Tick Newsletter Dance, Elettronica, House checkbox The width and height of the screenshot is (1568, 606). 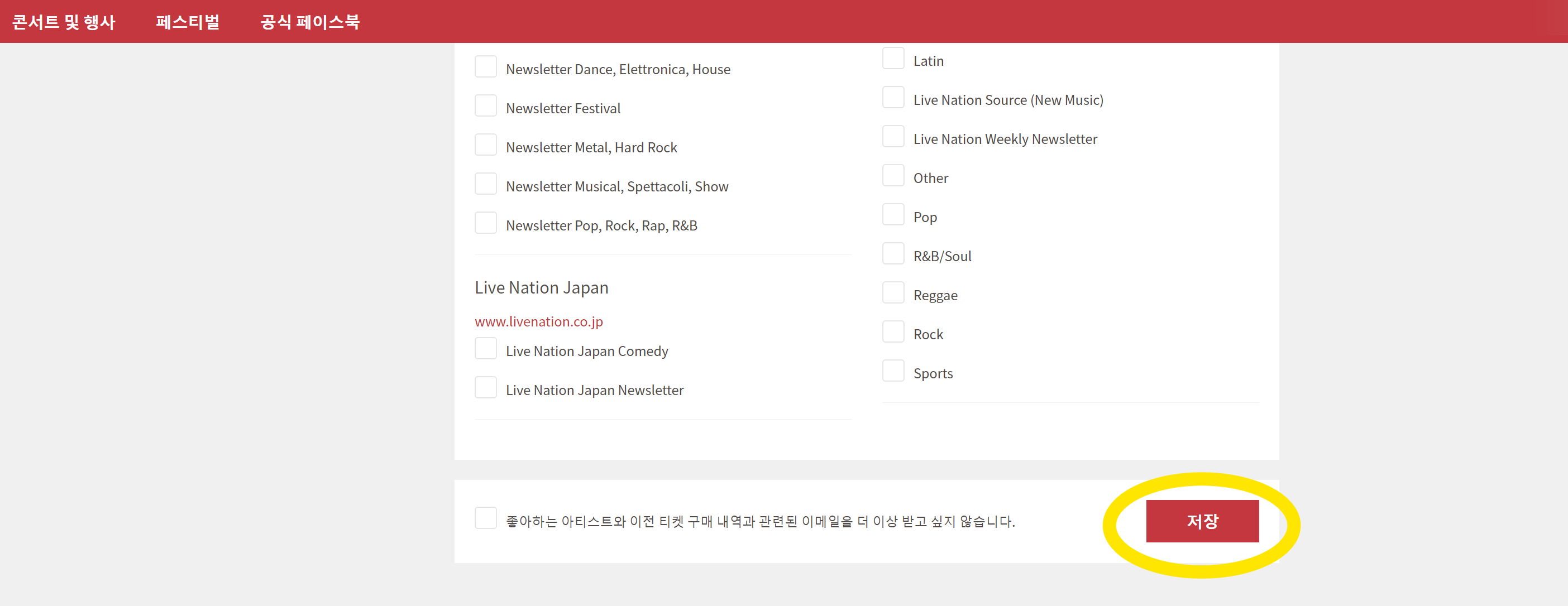click(485, 67)
